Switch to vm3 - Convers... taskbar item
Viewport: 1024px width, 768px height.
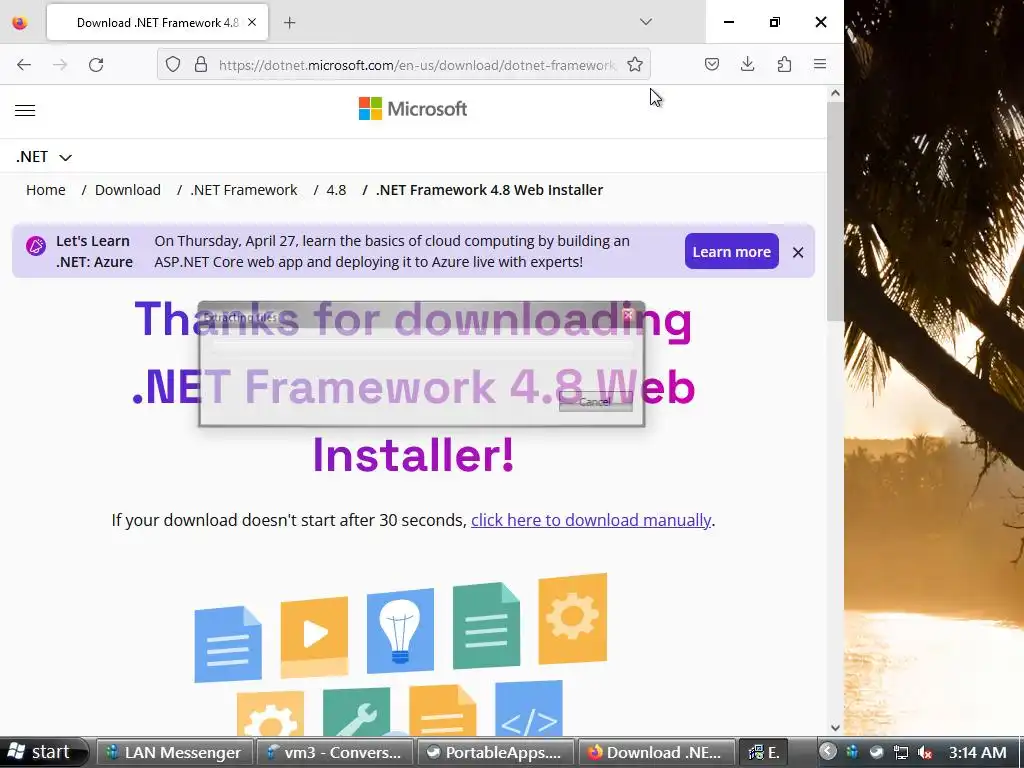point(335,753)
